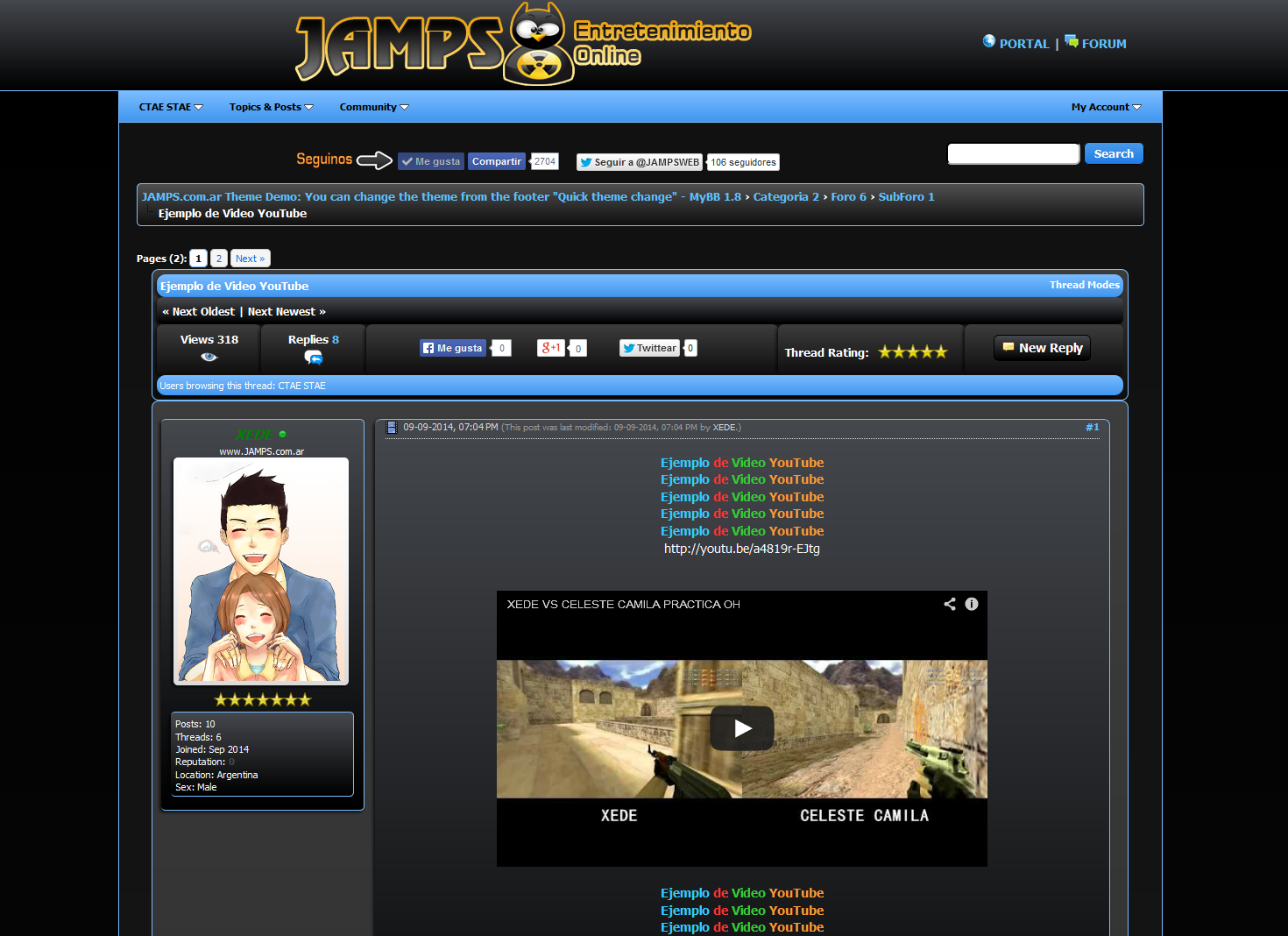Click the top Me gusta like button
This screenshot has width=1288, height=936.
coord(431,161)
